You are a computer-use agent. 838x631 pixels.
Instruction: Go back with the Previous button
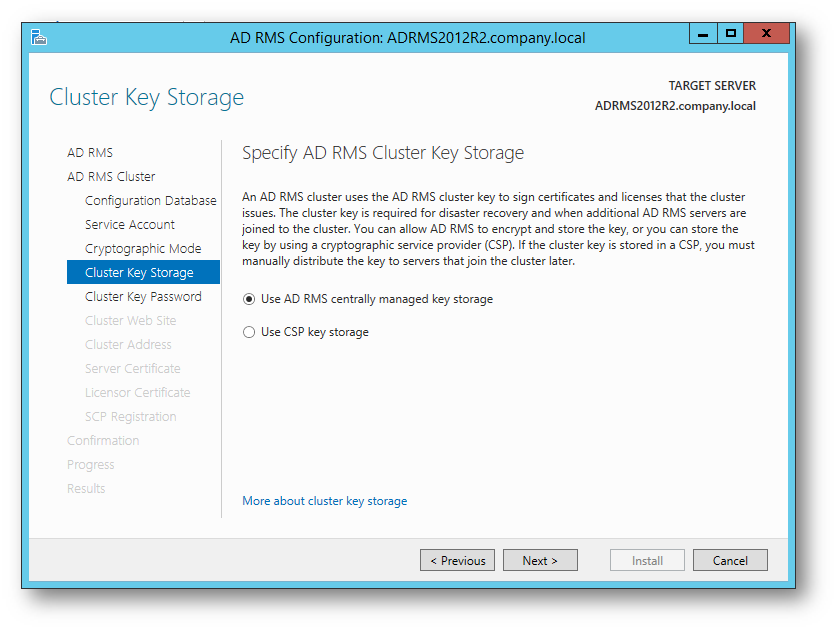[x=457, y=560]
